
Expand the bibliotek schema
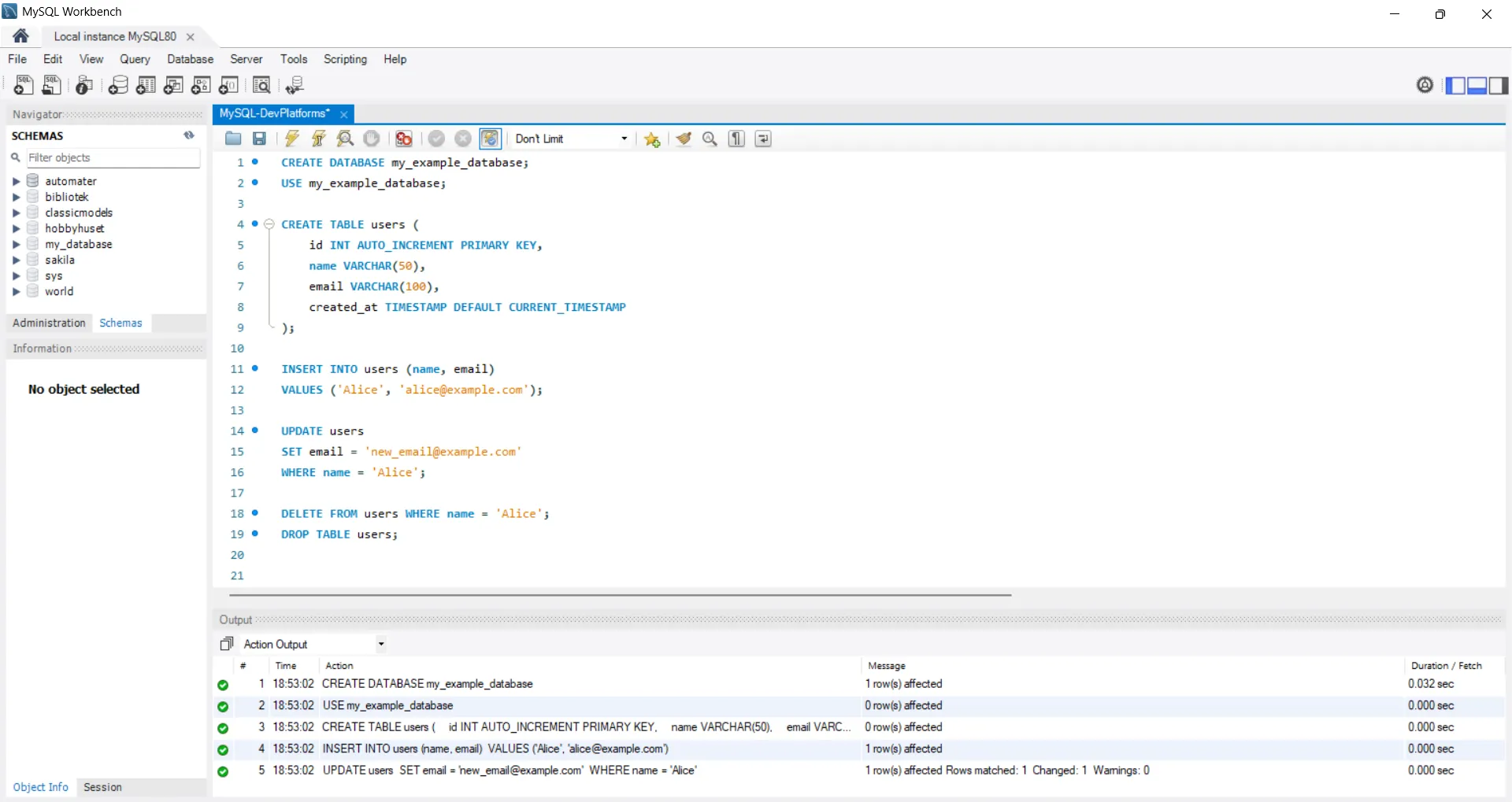16,197
